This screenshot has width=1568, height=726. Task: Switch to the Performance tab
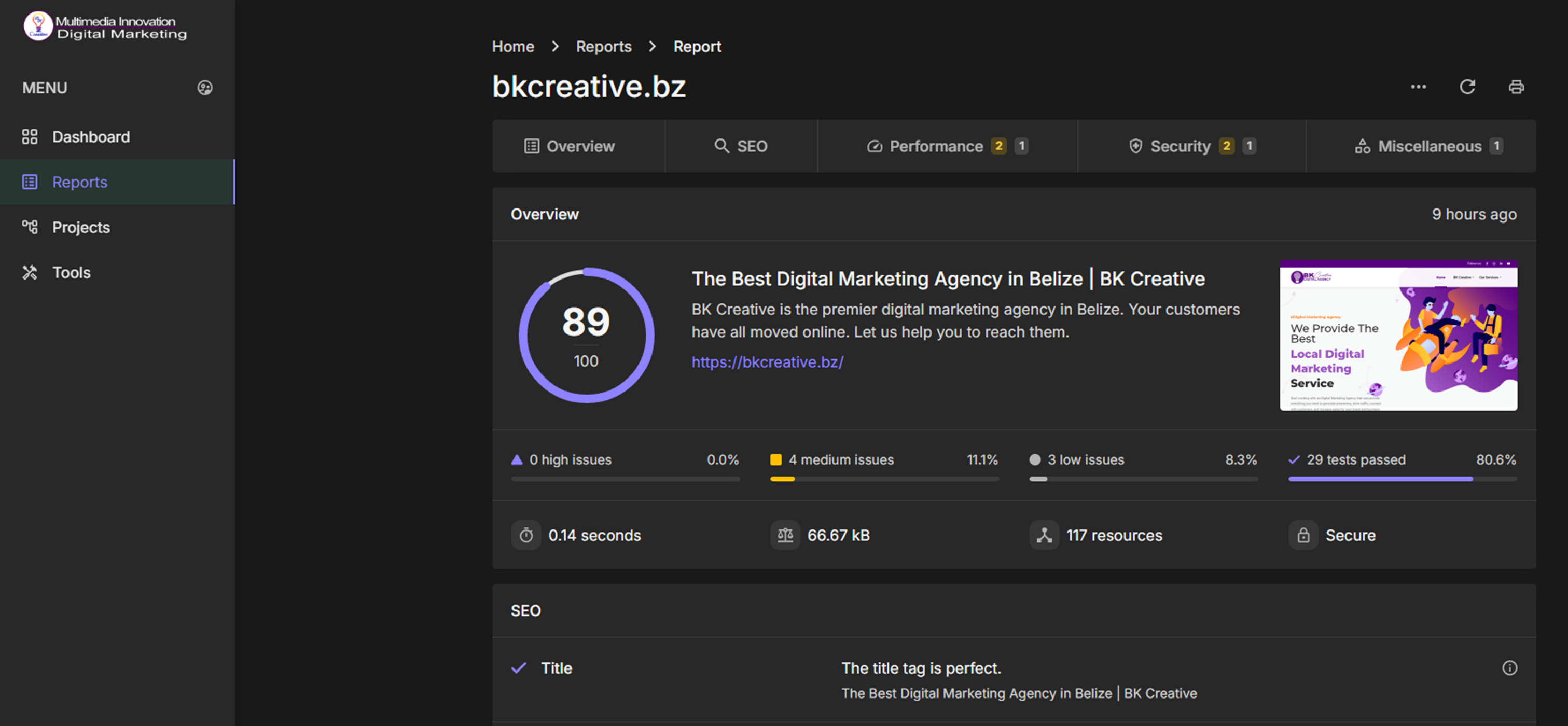[936, 146]
